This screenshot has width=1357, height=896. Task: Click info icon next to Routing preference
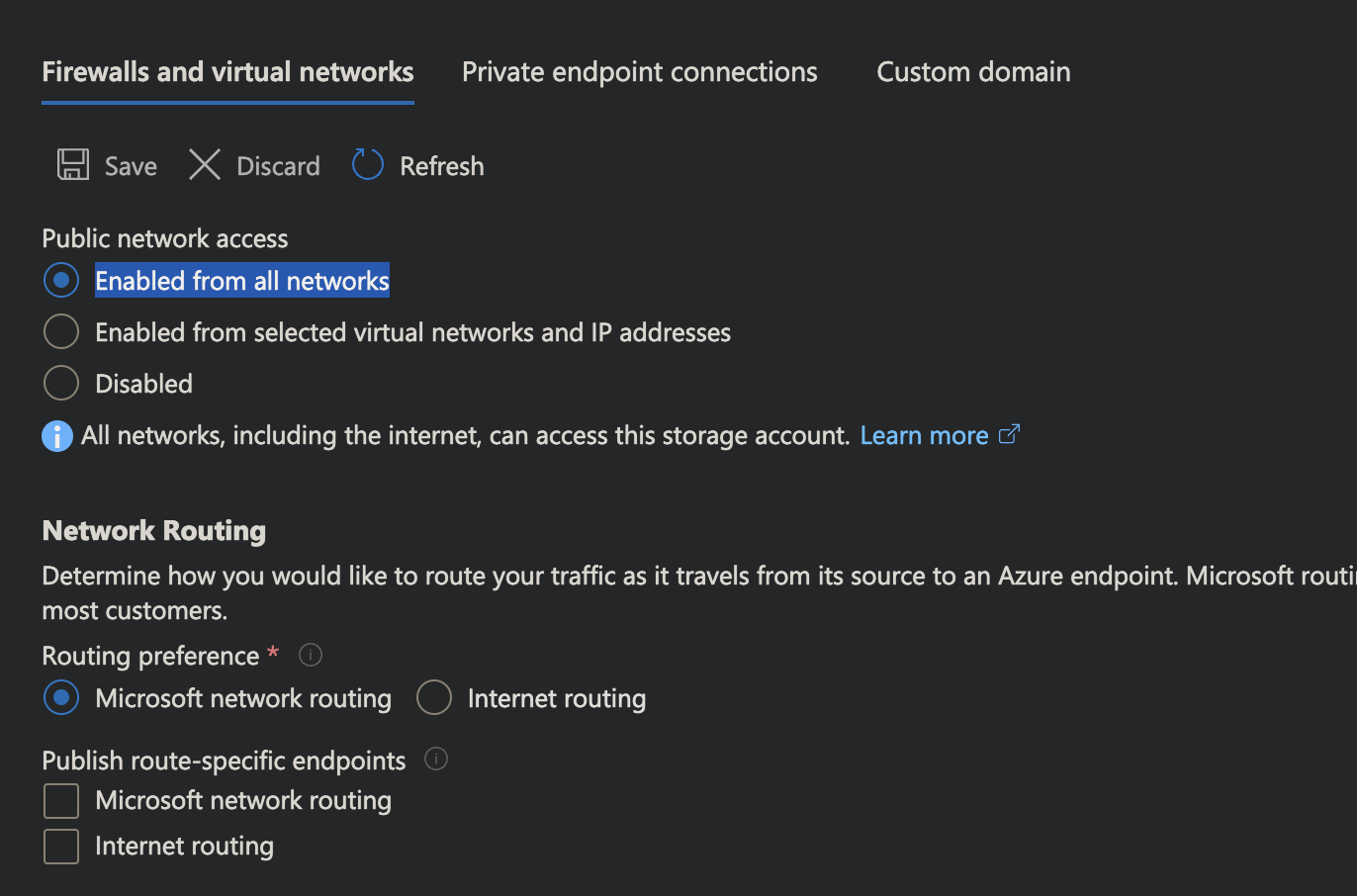pyautogui.click(x=311, y=655)
